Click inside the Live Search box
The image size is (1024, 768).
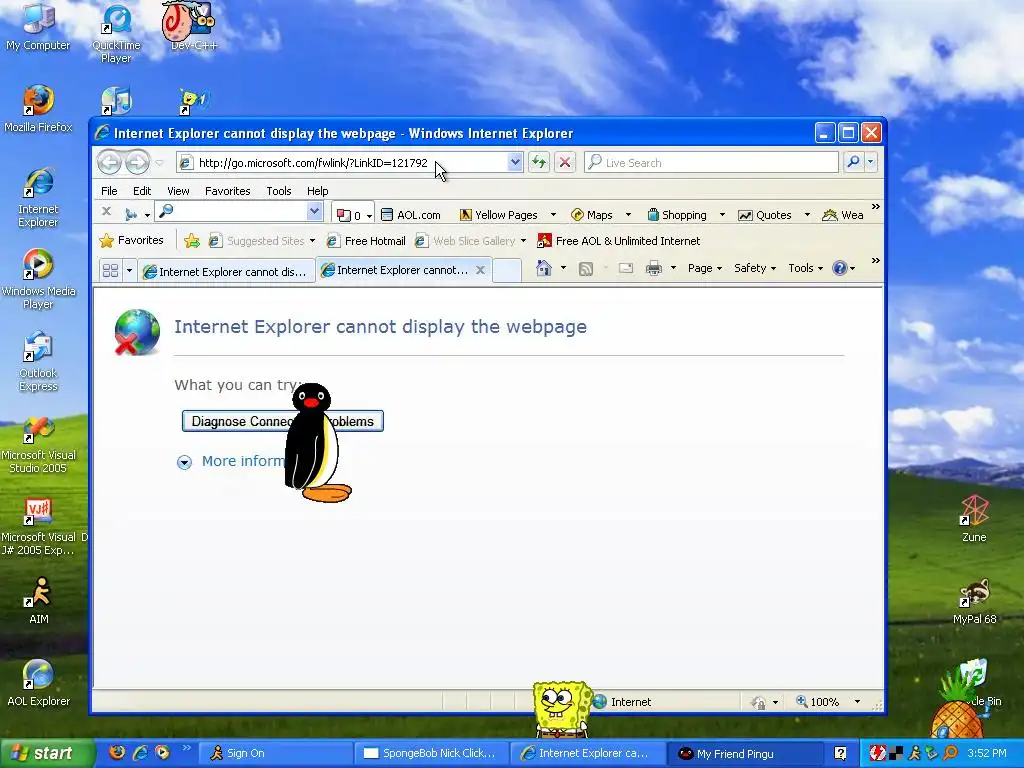click(712, 162)
